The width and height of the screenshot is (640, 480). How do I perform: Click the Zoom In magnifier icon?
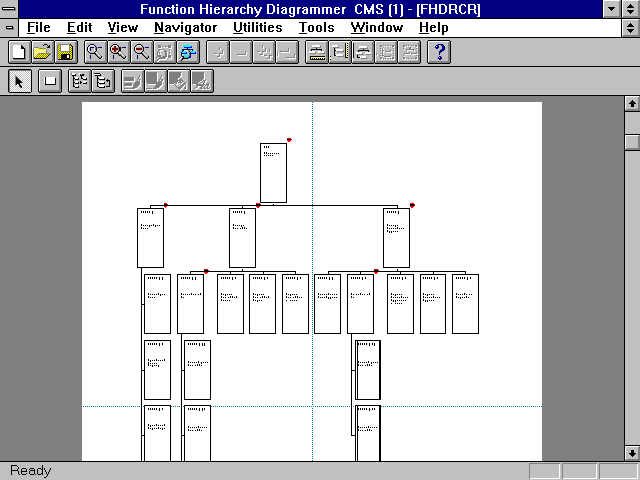tap(118, 52)
